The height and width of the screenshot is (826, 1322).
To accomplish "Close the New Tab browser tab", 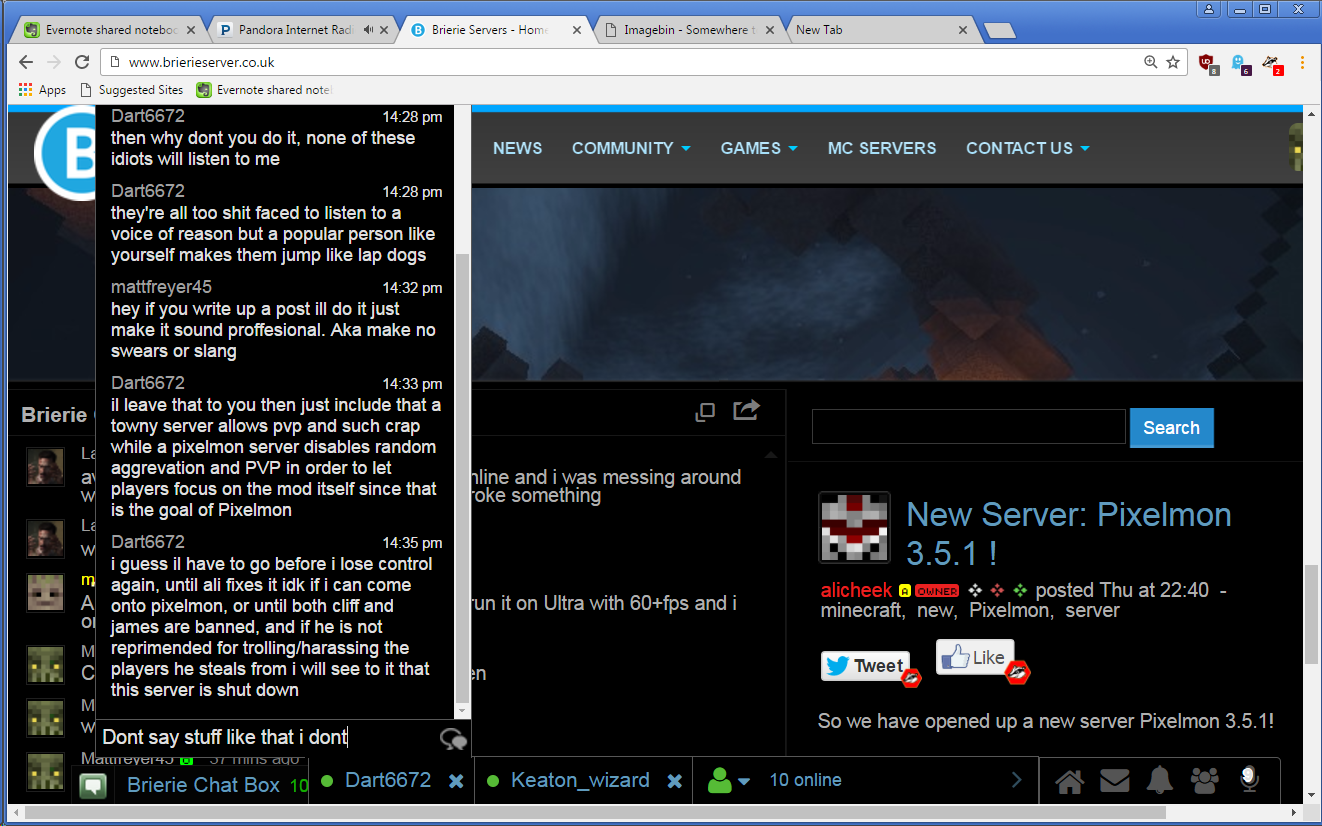I will [x=963, y=30].
